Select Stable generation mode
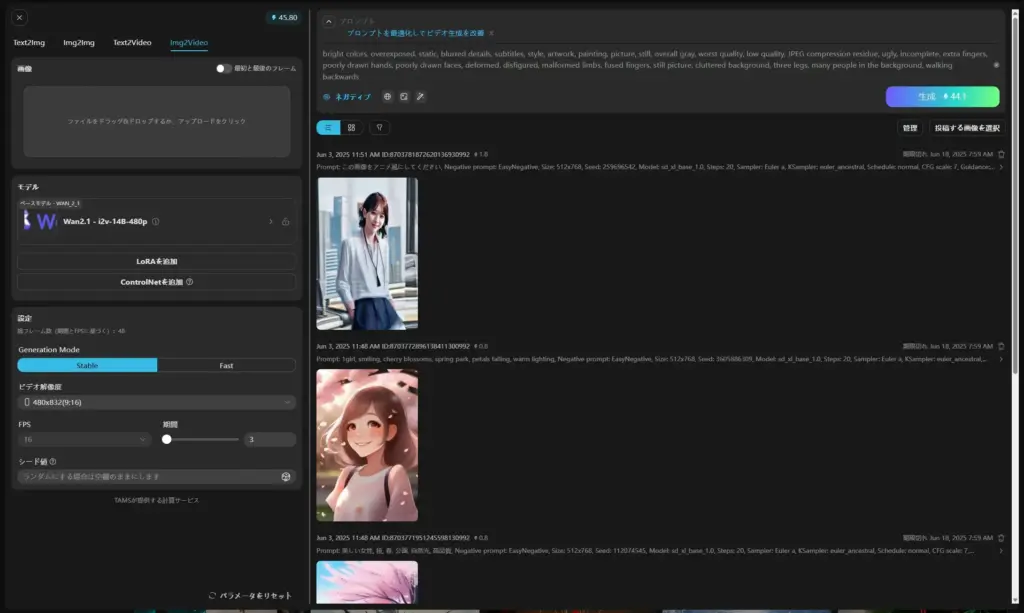 87,365
